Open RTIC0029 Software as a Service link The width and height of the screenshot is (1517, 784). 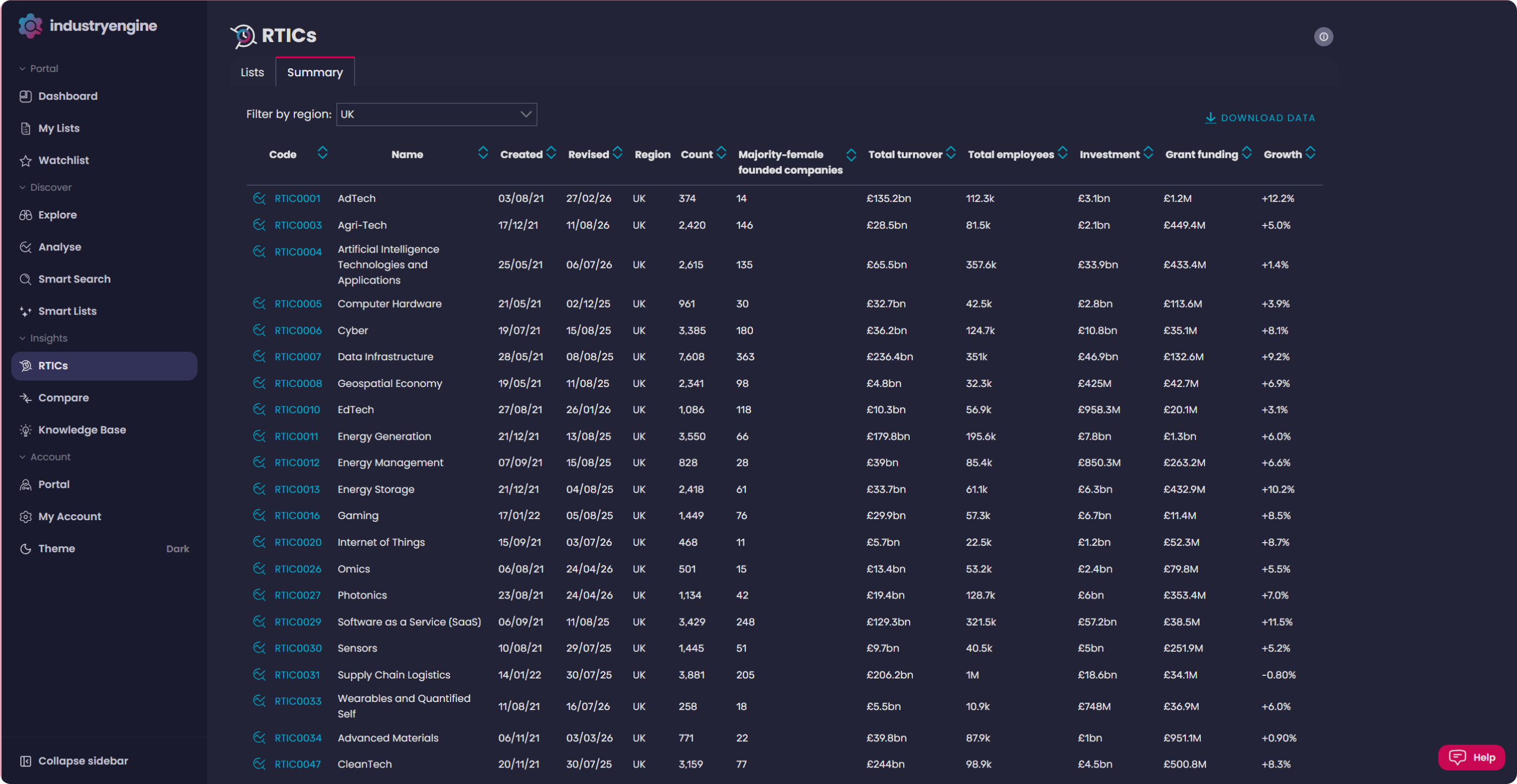tap(298, 622)
